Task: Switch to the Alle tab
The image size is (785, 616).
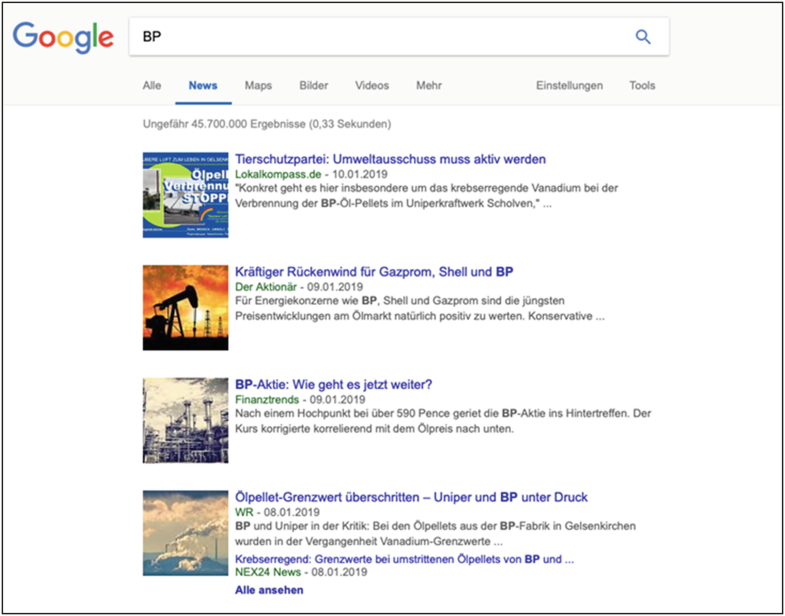Action: 152,86
